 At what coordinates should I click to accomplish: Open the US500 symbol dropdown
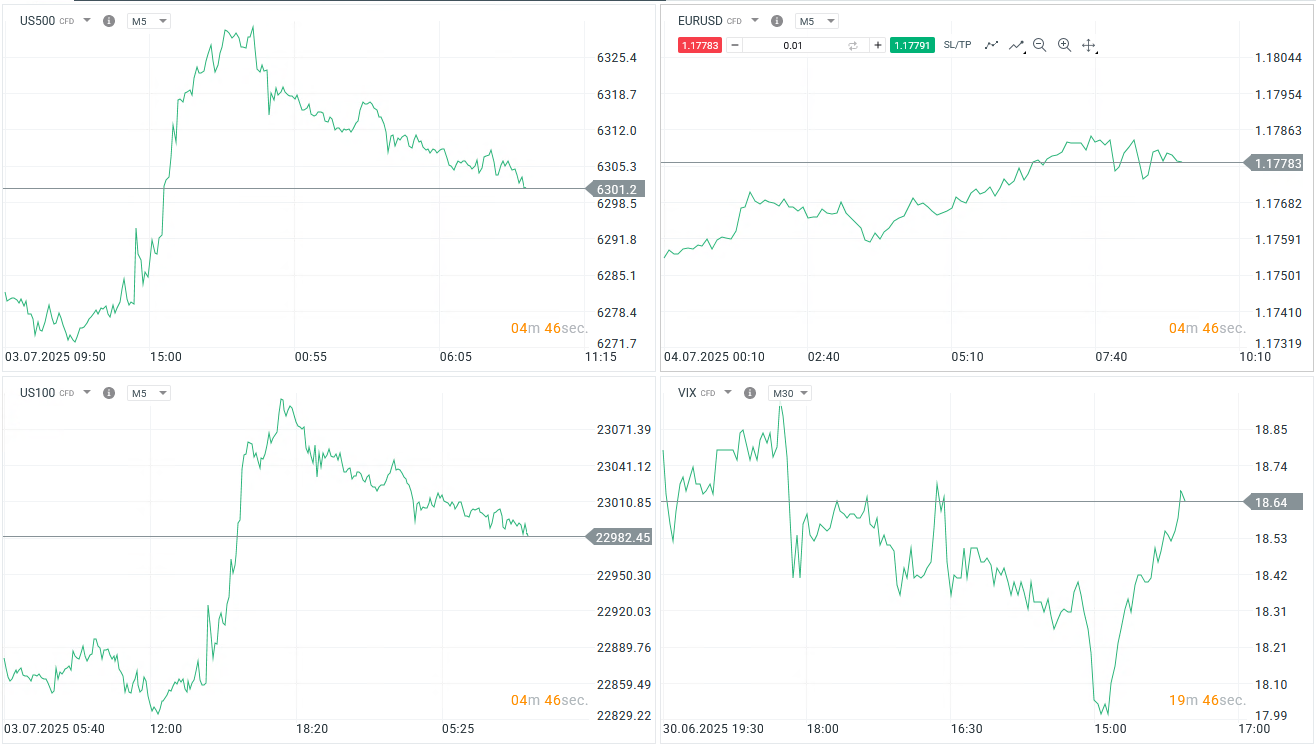[87, 21]
